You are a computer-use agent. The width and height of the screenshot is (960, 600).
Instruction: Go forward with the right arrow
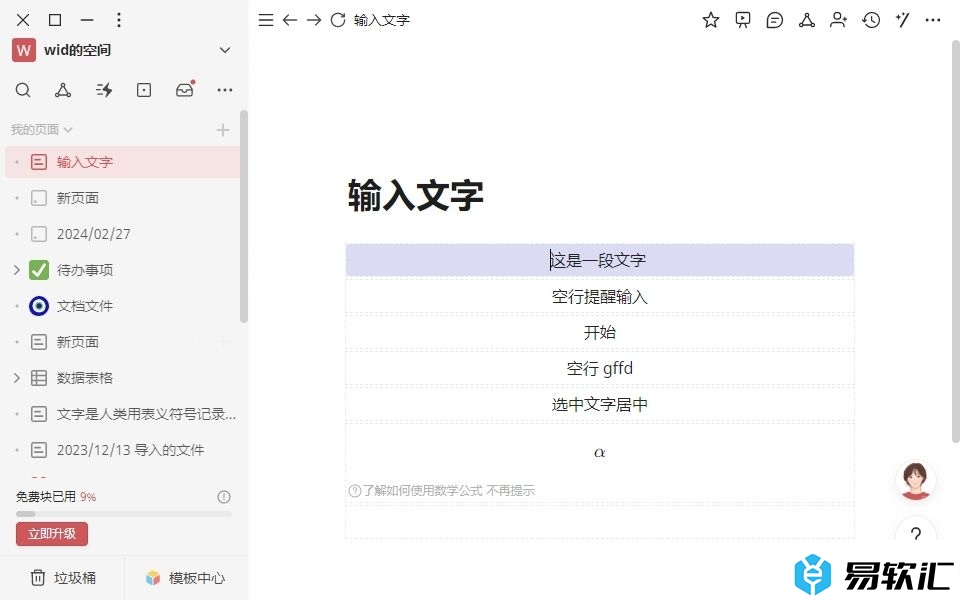[314, 20]
